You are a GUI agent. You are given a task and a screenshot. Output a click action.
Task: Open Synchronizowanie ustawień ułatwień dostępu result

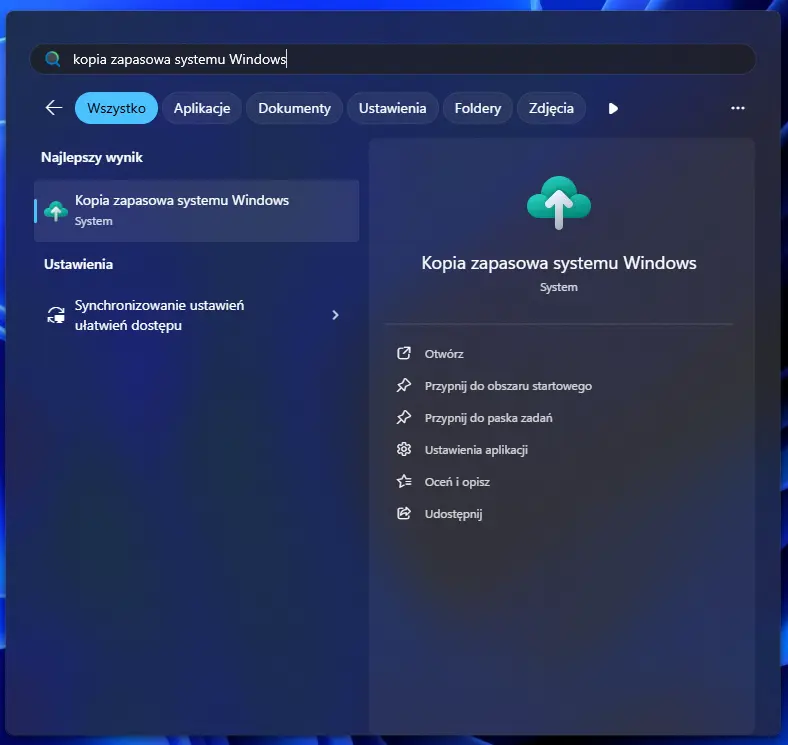coord(196,315)
